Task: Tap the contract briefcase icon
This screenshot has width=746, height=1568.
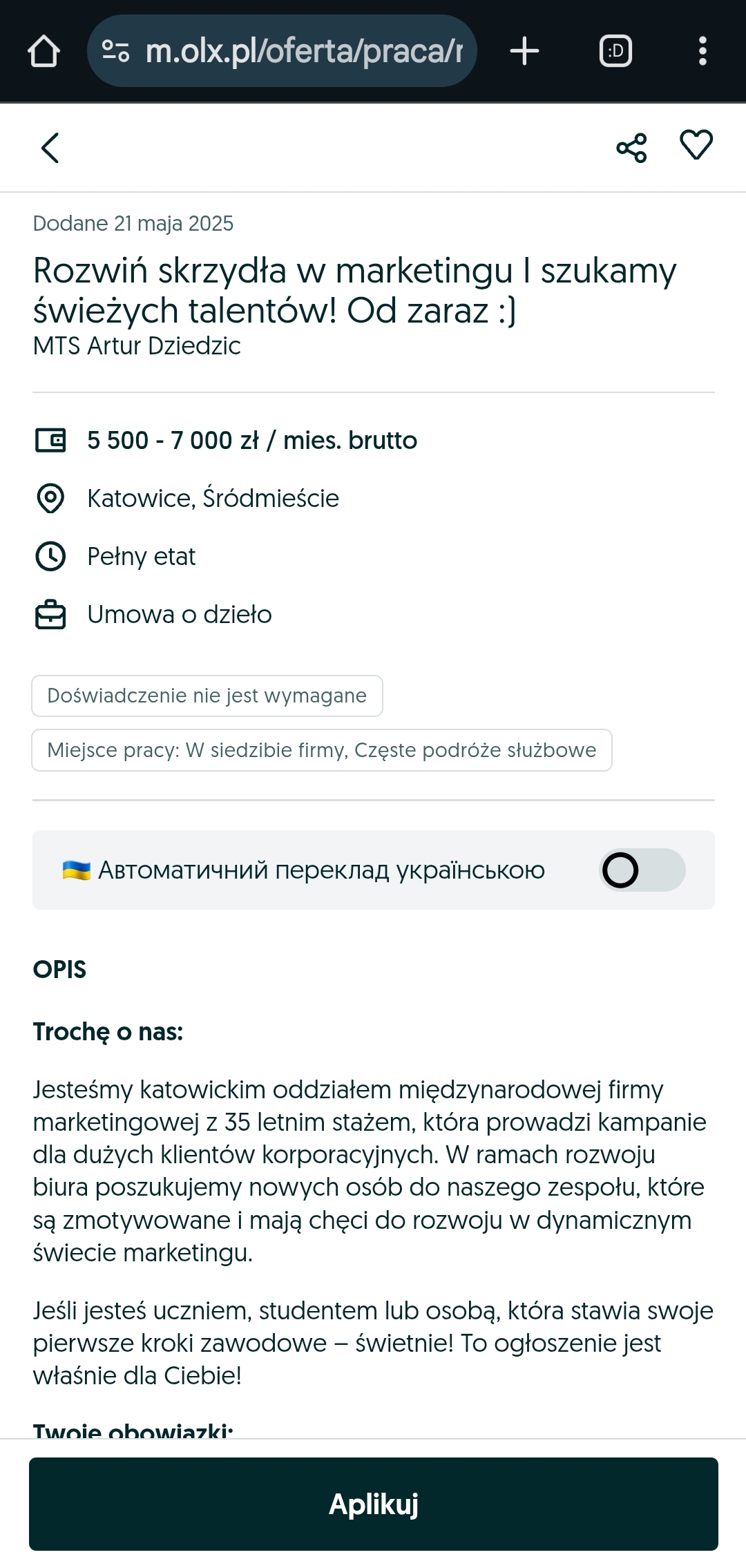Action: point(50,615)
